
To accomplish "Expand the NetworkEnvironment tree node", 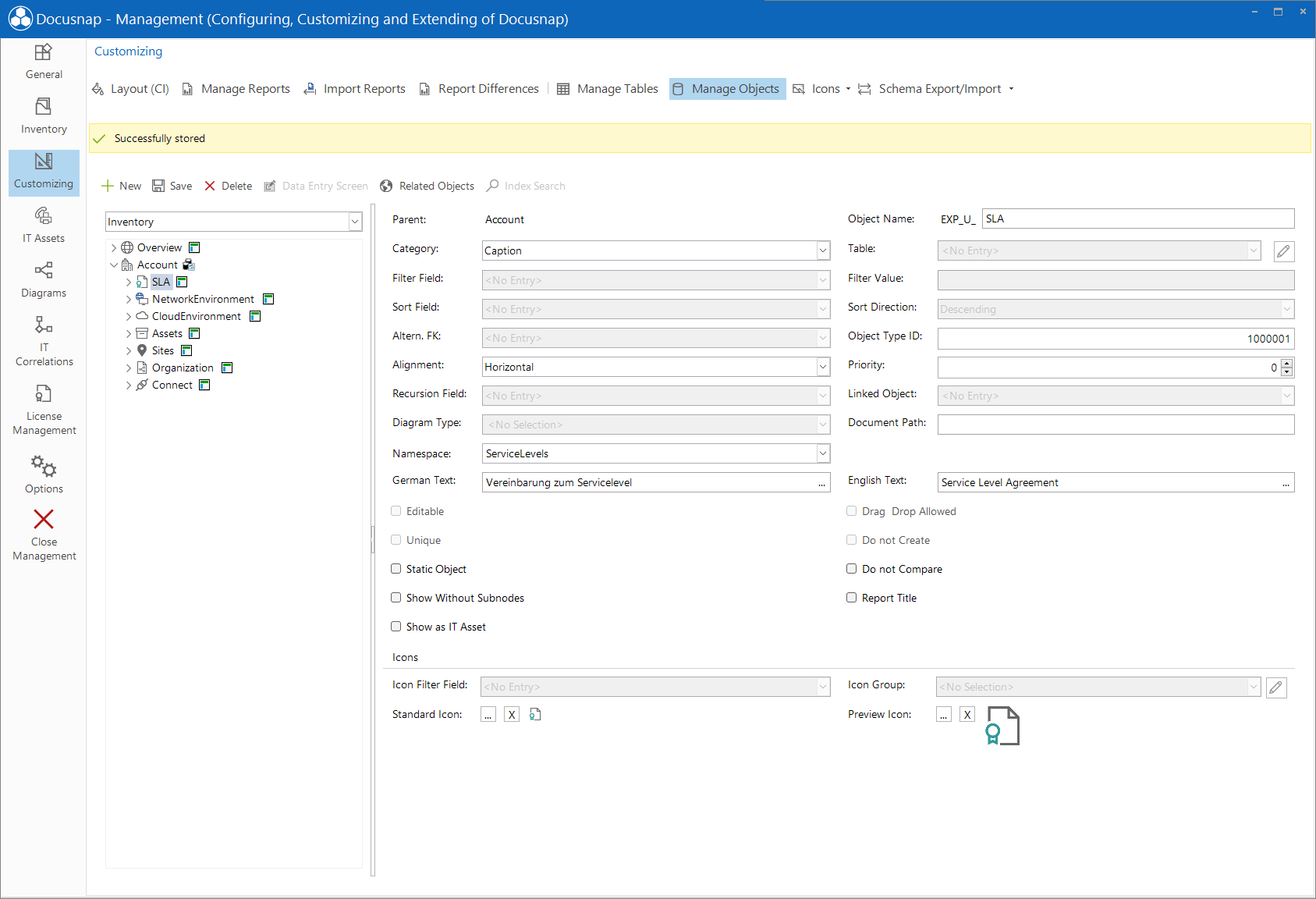I will (x=129, y=299).
